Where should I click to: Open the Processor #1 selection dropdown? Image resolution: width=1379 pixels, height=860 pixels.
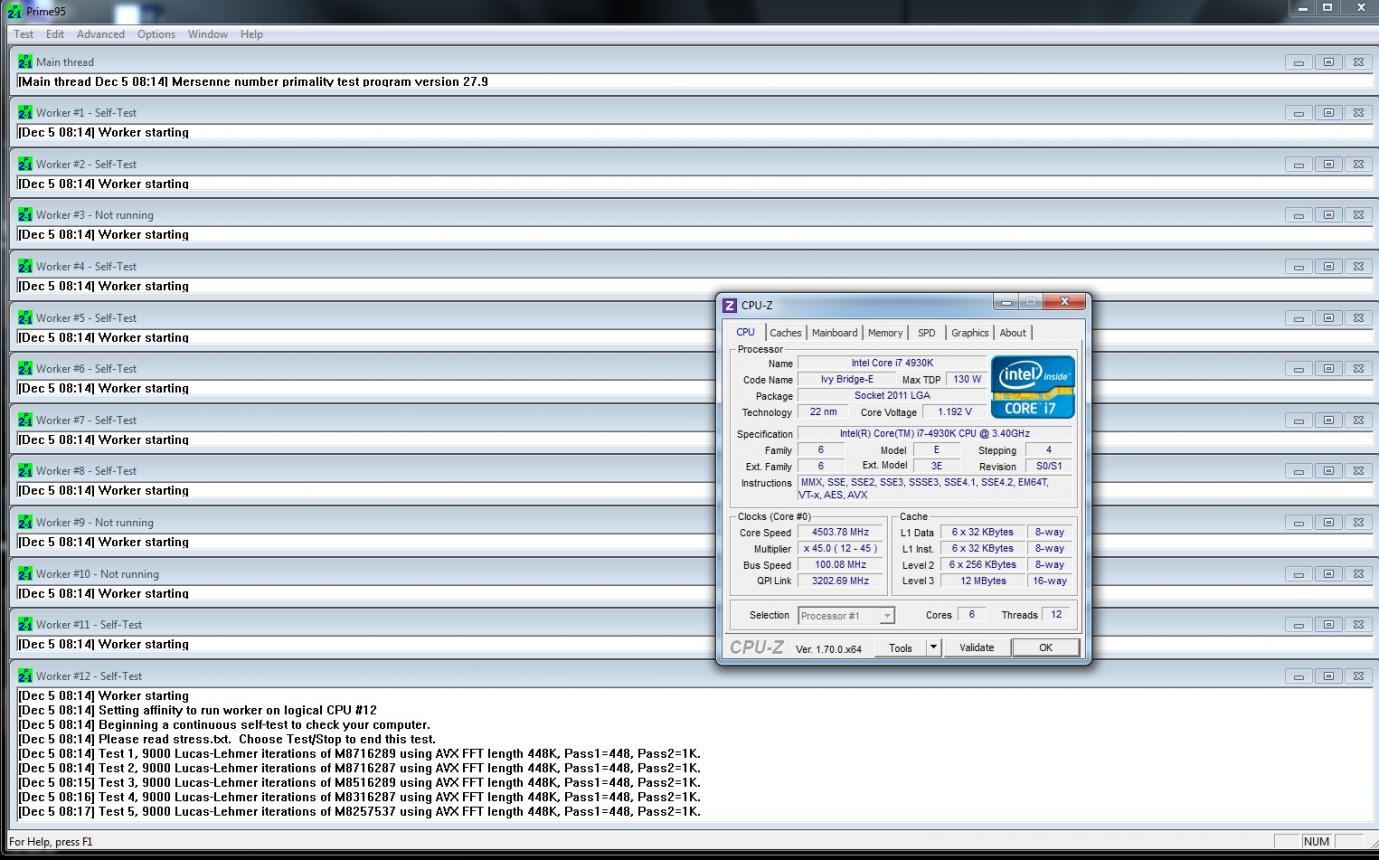pos(846,615)
